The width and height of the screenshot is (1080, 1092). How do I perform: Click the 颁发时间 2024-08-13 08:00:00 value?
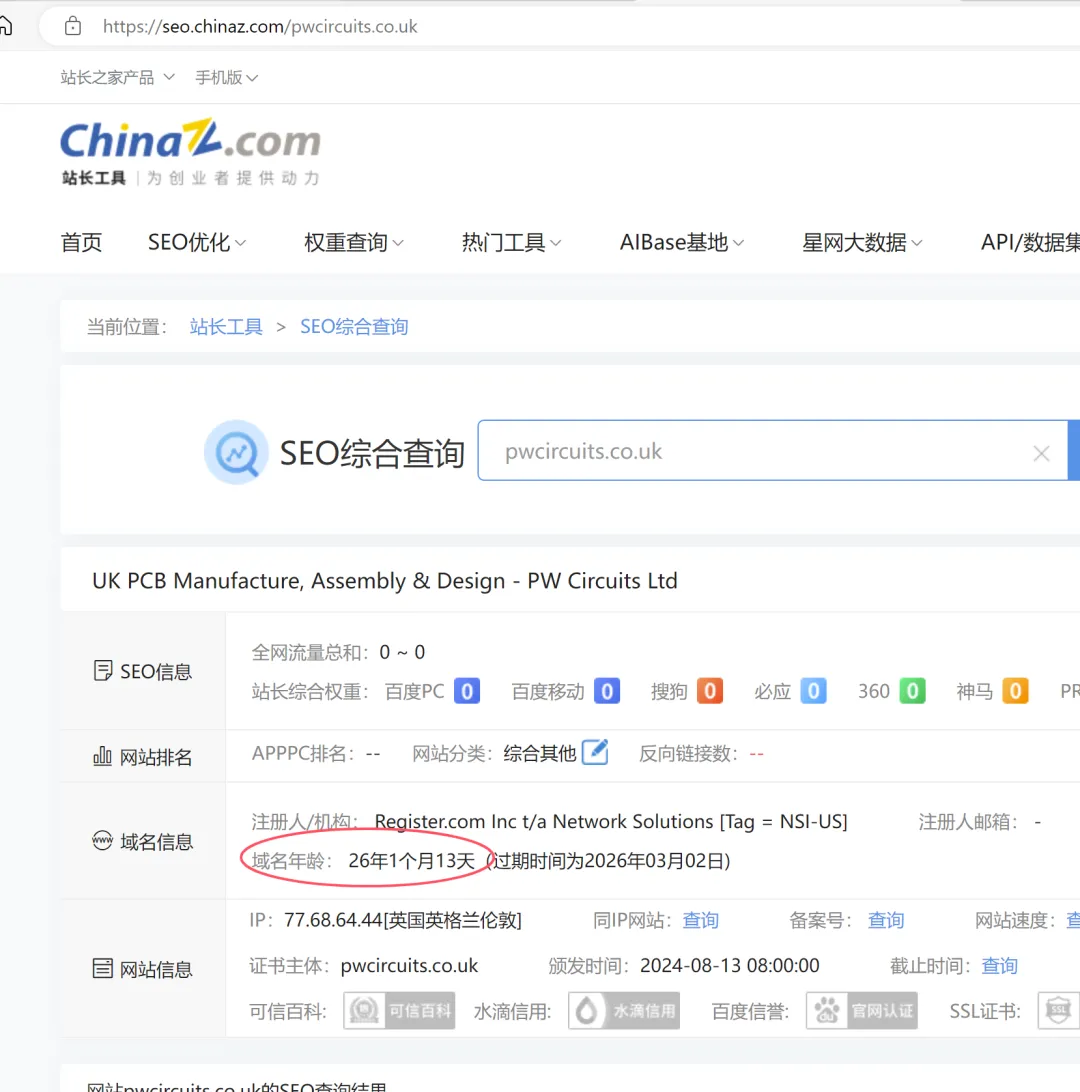730,966
